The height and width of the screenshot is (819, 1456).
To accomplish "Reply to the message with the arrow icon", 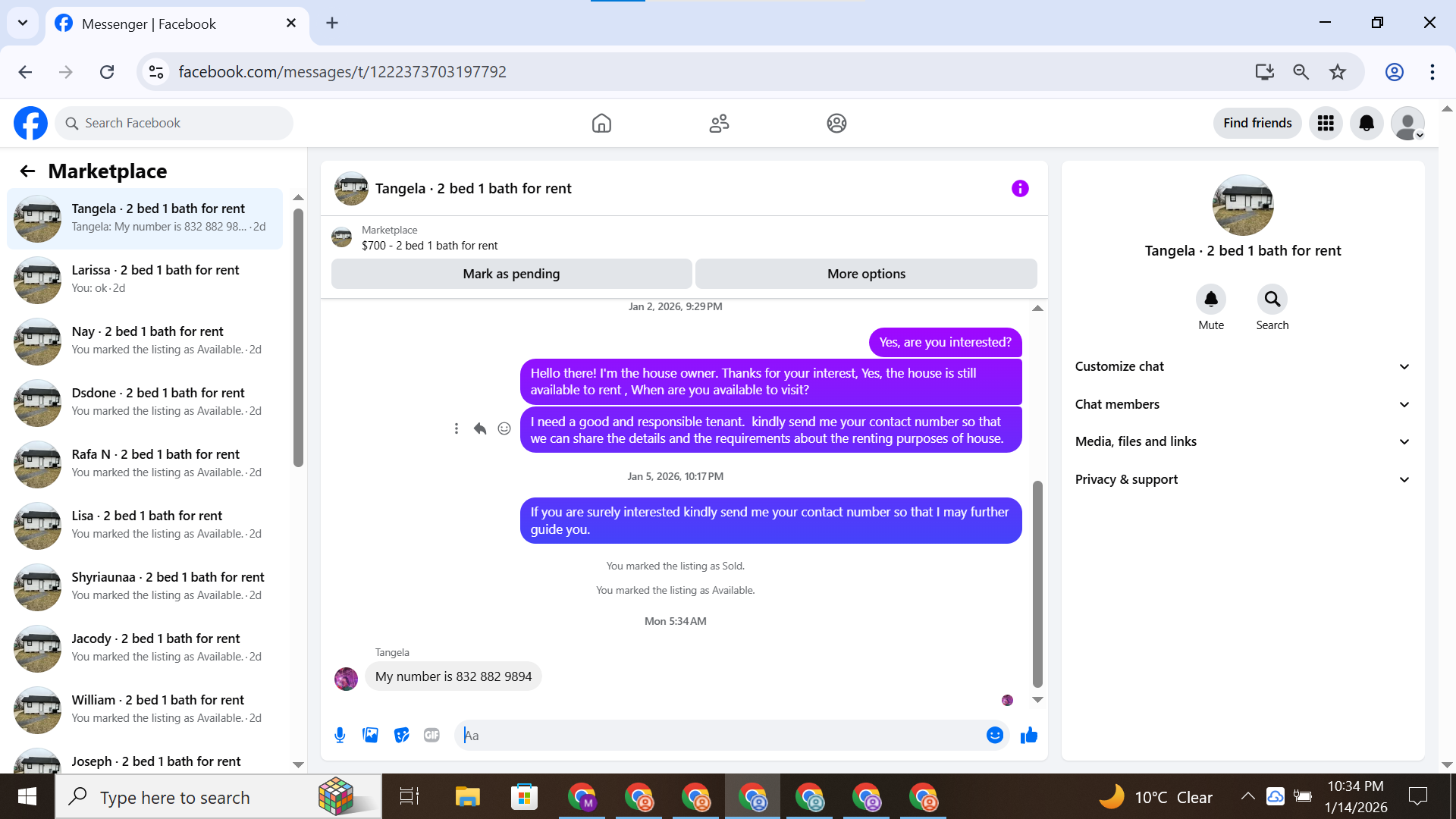I will 480,428.
